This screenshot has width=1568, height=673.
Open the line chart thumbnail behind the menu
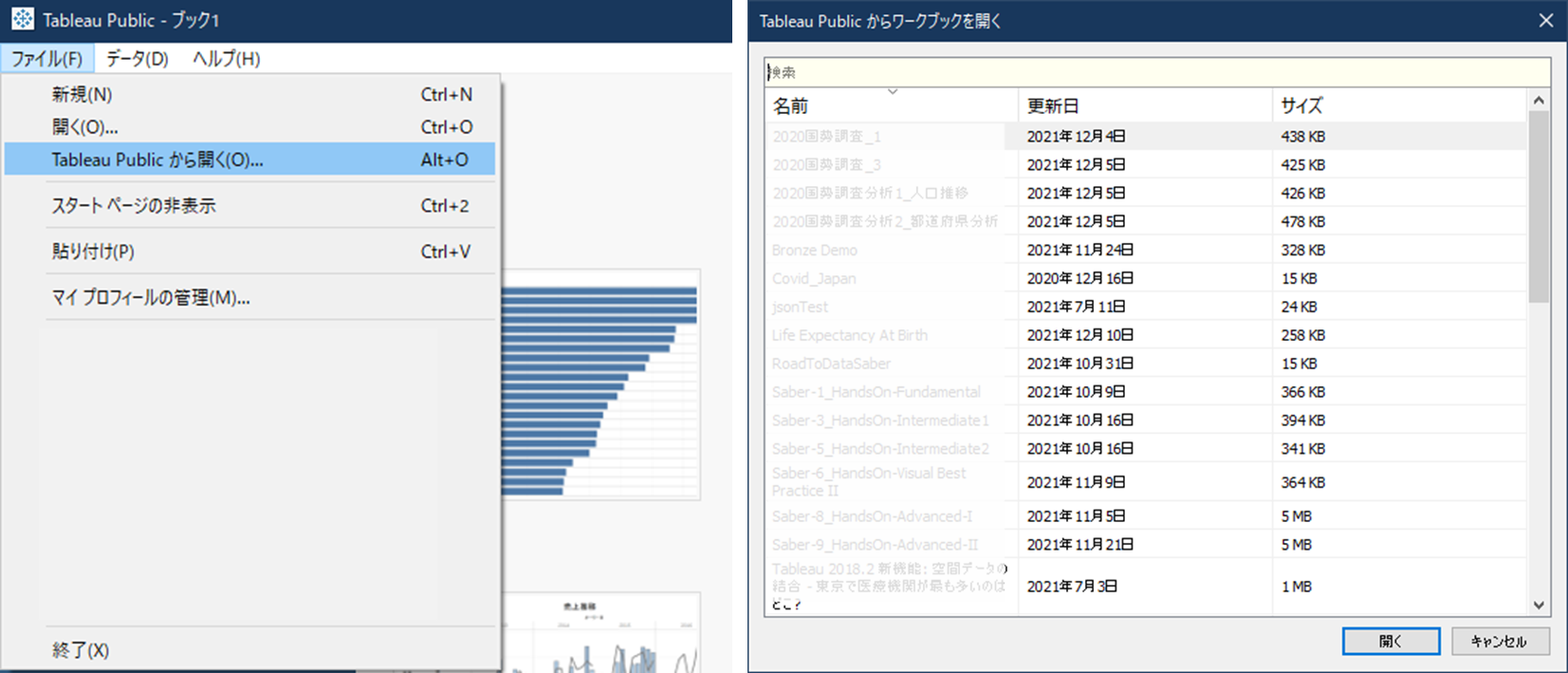601,632
